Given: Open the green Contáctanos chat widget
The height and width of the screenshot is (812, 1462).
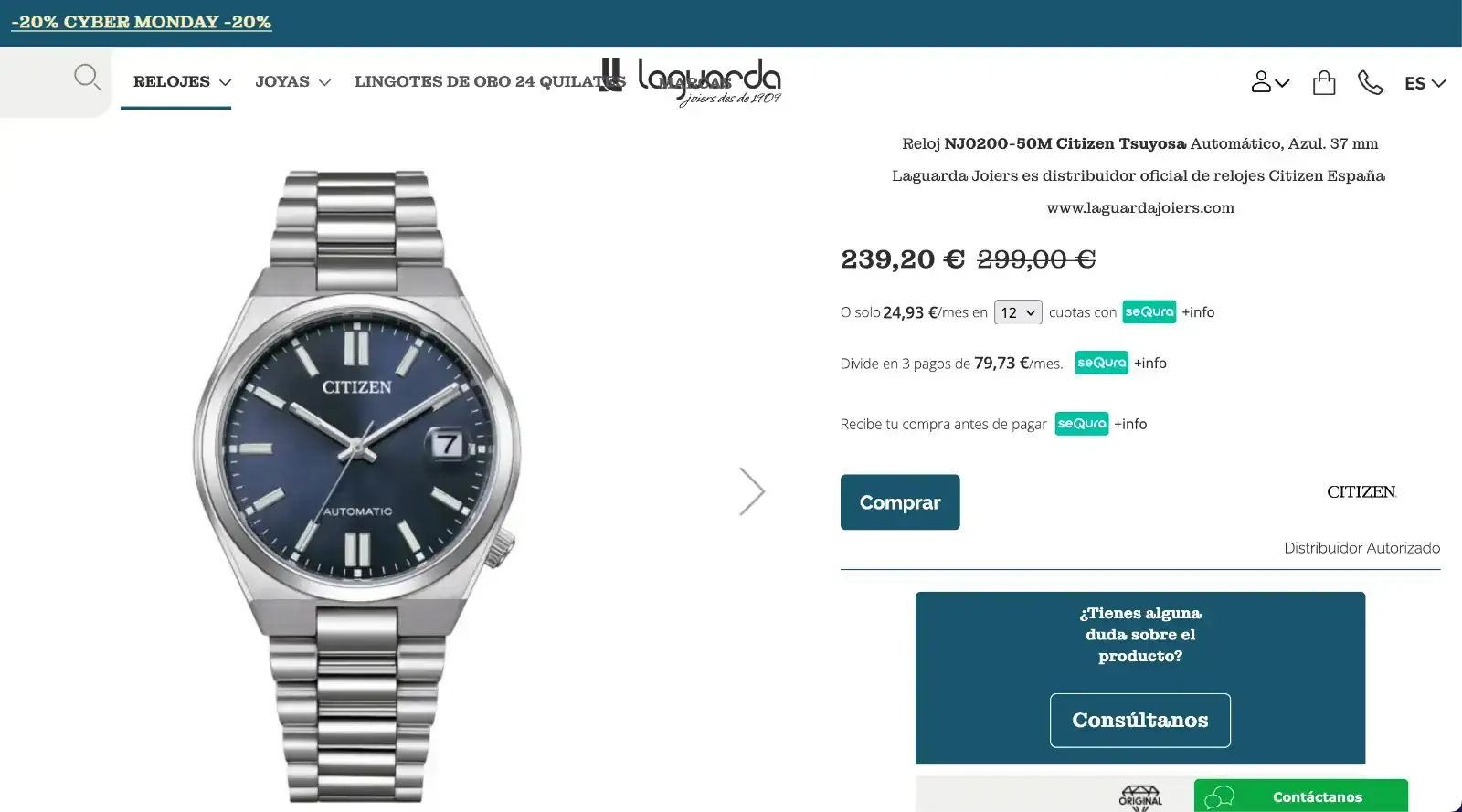Looking at the screenshot, I should [1300, 796].
